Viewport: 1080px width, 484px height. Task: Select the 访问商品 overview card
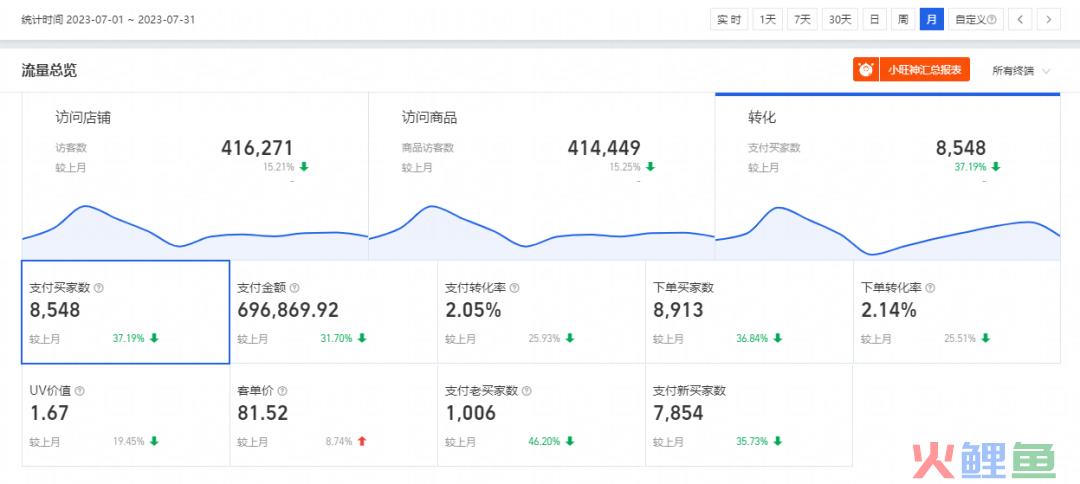(541, 176)
